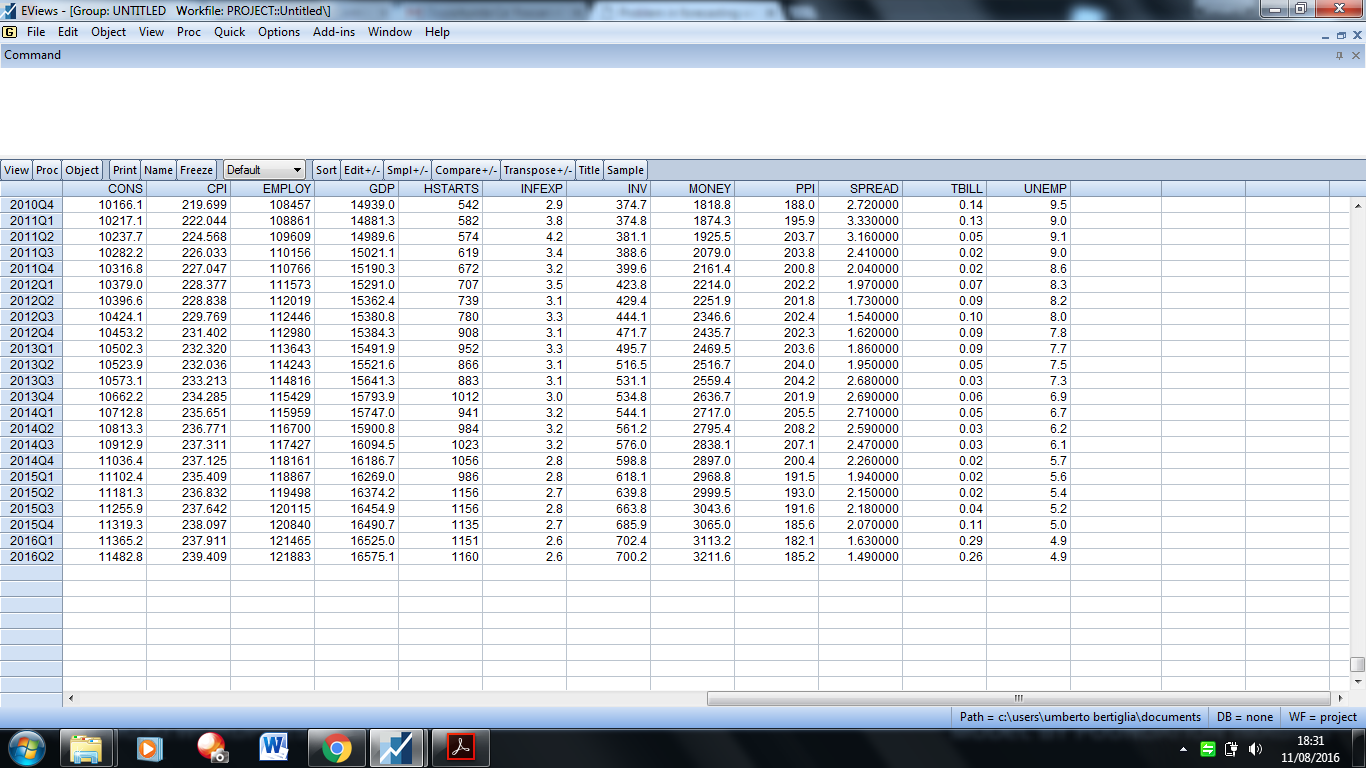Close the Command pane

(1355, 56)
